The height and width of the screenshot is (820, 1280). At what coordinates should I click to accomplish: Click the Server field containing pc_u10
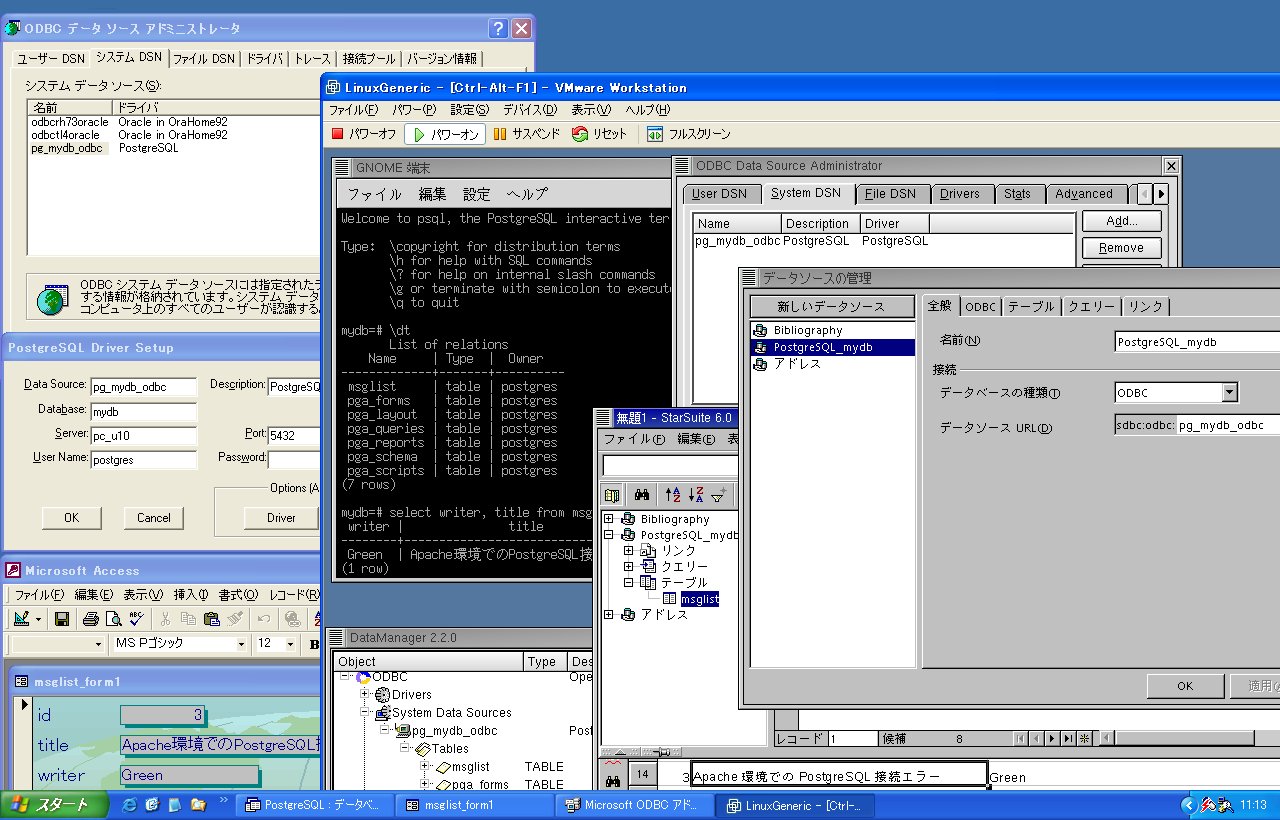tap(143, 436)
